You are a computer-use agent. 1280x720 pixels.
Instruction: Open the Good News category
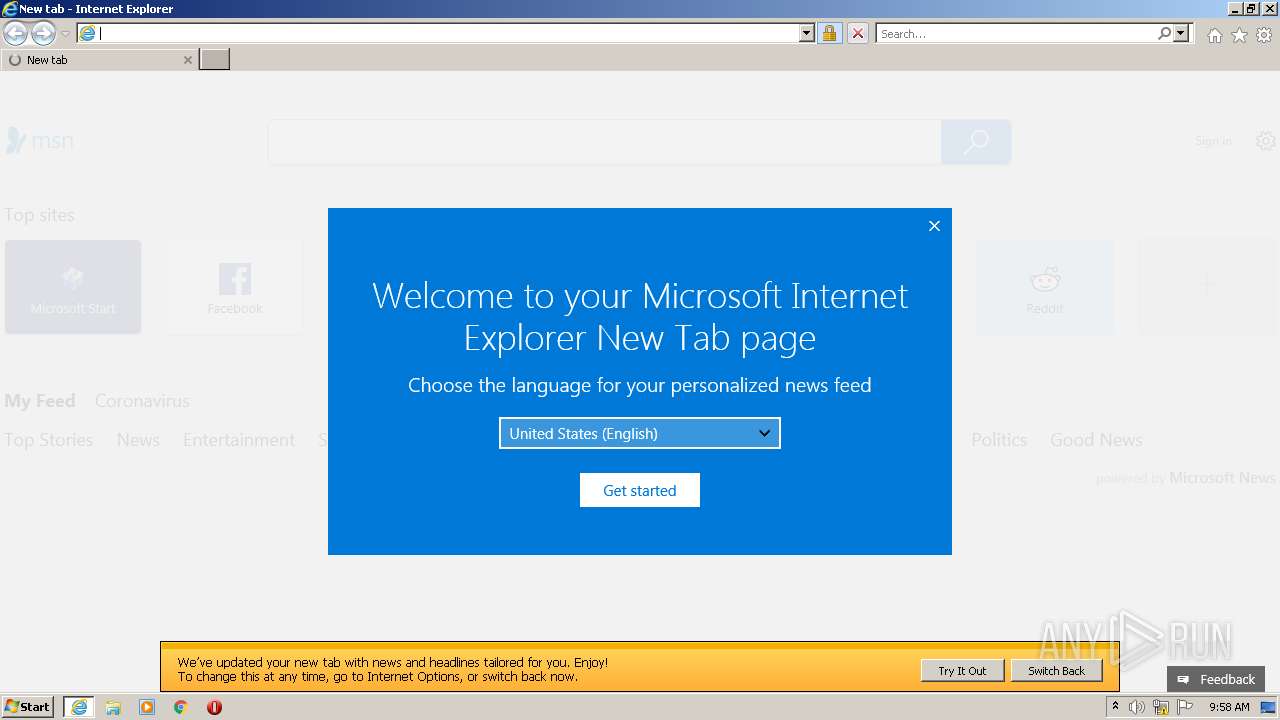[1096, 440]
